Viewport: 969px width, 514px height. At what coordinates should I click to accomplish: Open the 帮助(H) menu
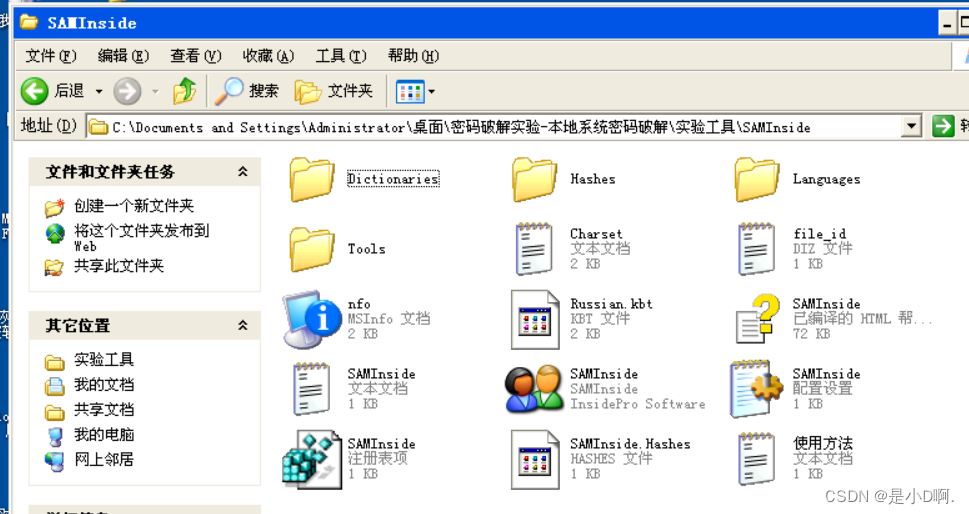point(413,56)
